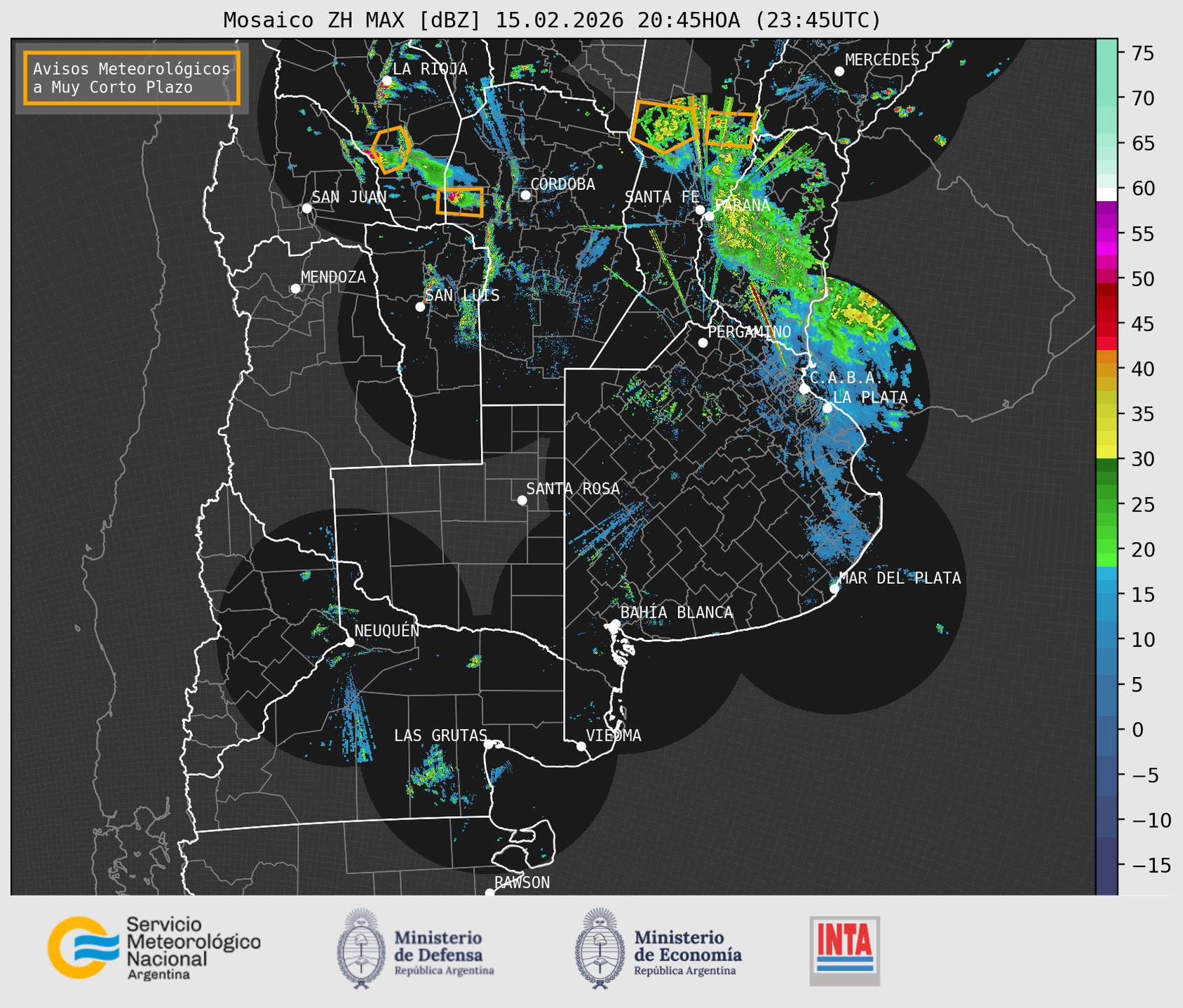
Task: Click the SAN JUAN city label
Action: point(349,197)
